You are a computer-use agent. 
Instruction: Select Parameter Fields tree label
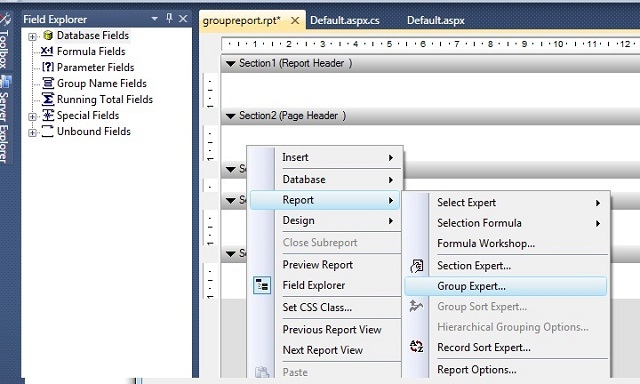pyautogui.click(x=96, y=67)
